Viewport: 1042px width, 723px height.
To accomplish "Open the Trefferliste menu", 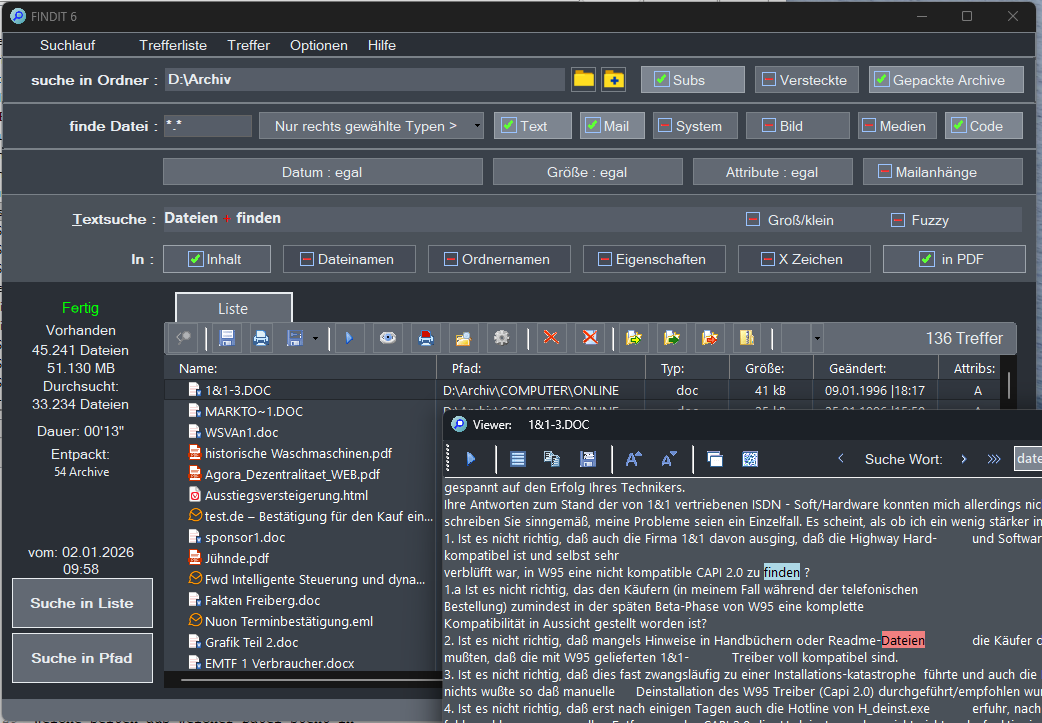I will (x=173, y=45).
